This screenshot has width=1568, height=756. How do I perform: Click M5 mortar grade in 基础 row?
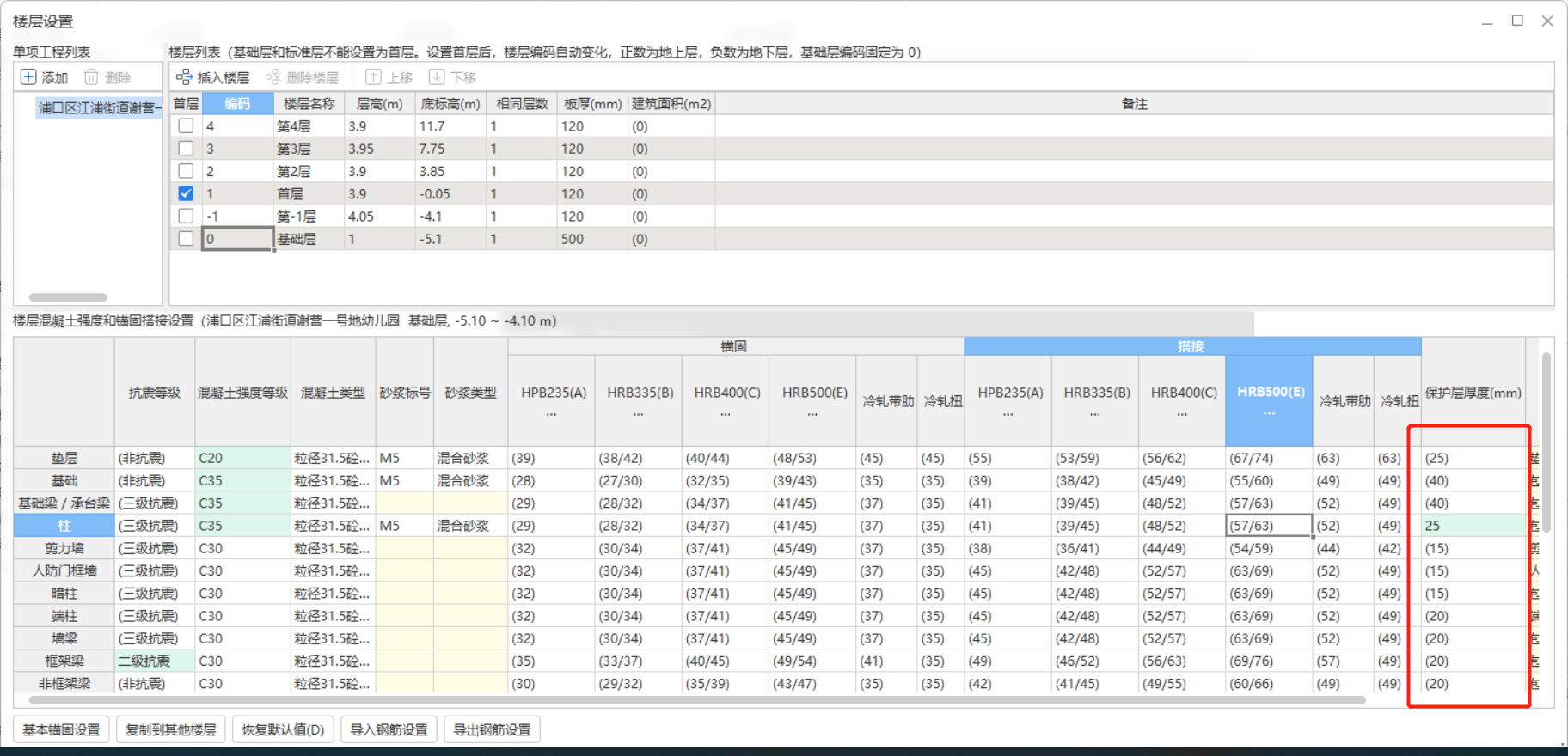click(x=405, y=480)
